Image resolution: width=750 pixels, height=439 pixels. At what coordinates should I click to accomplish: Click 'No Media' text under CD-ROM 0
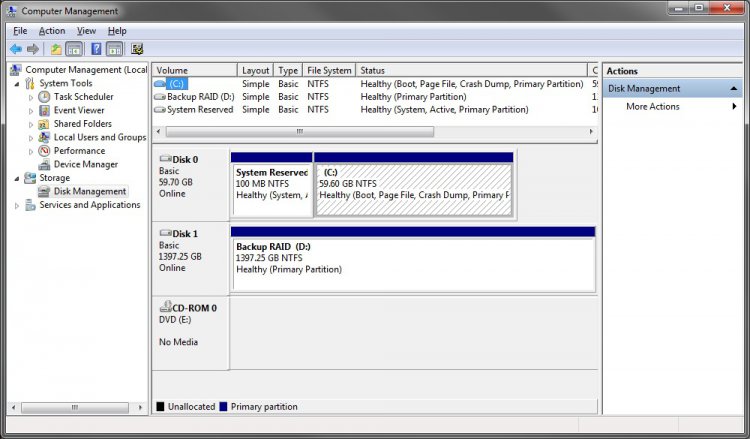(x=178, y=342)
